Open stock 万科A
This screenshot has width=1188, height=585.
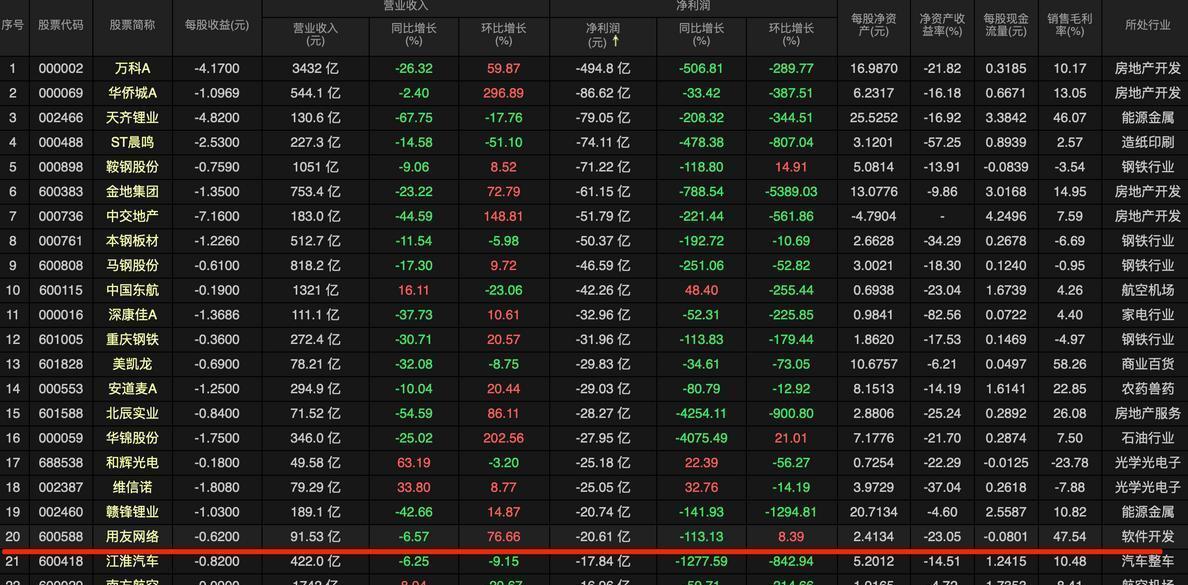tap(133, 68)
